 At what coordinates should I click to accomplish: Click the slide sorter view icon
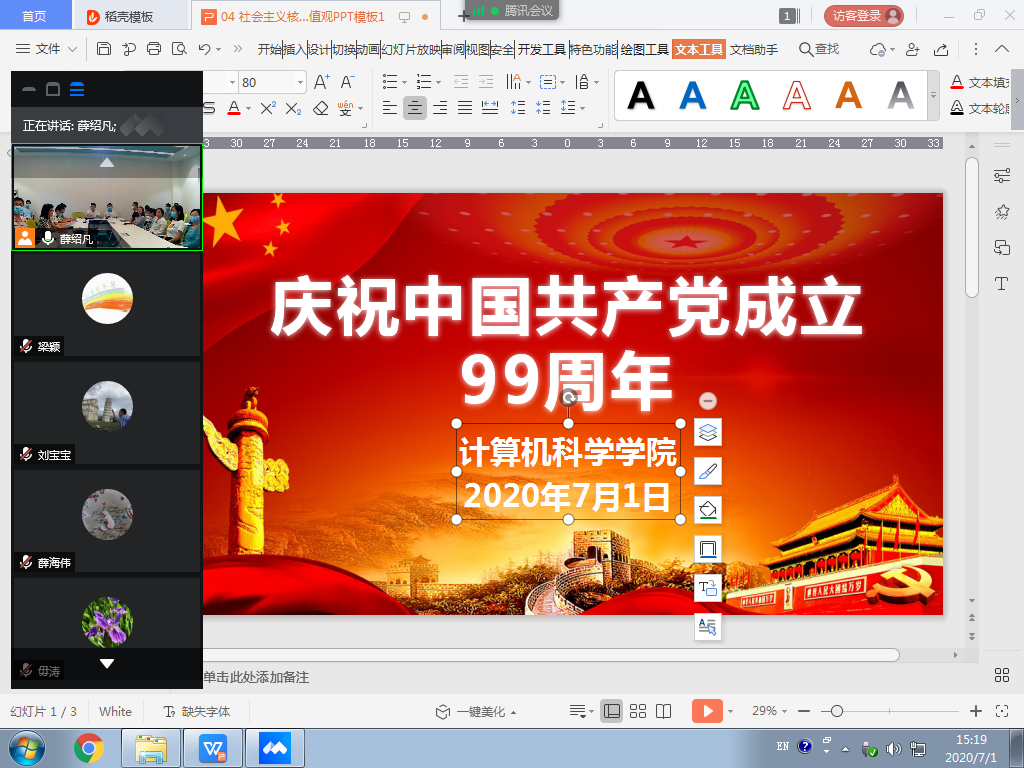point(638,711)
